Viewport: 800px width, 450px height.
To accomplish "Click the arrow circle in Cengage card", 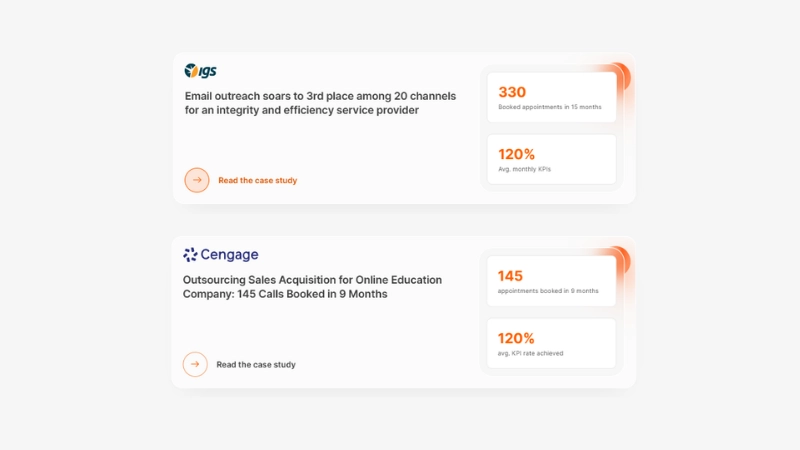I will [195, 364].
